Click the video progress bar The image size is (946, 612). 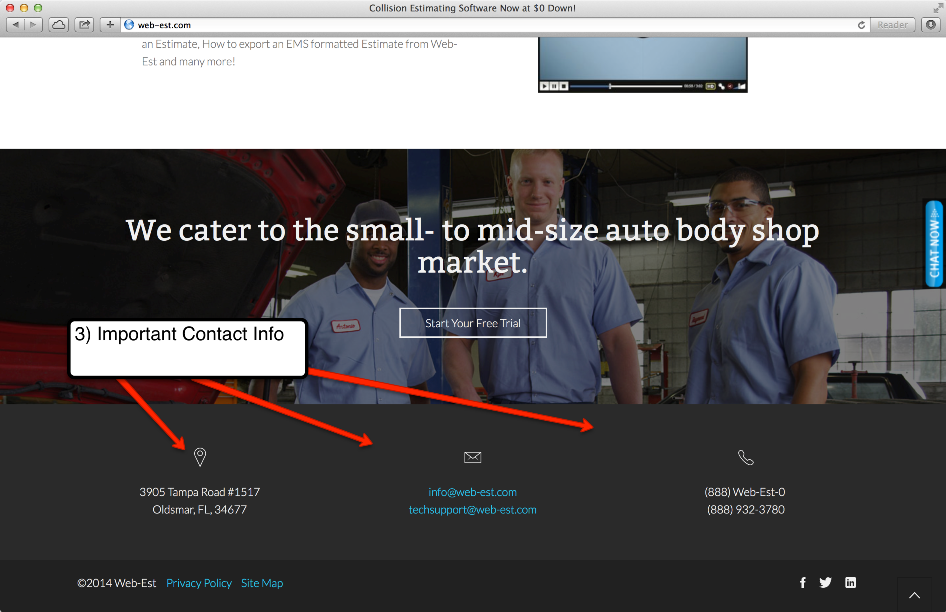pyautogui.click(x=626, y=86)
